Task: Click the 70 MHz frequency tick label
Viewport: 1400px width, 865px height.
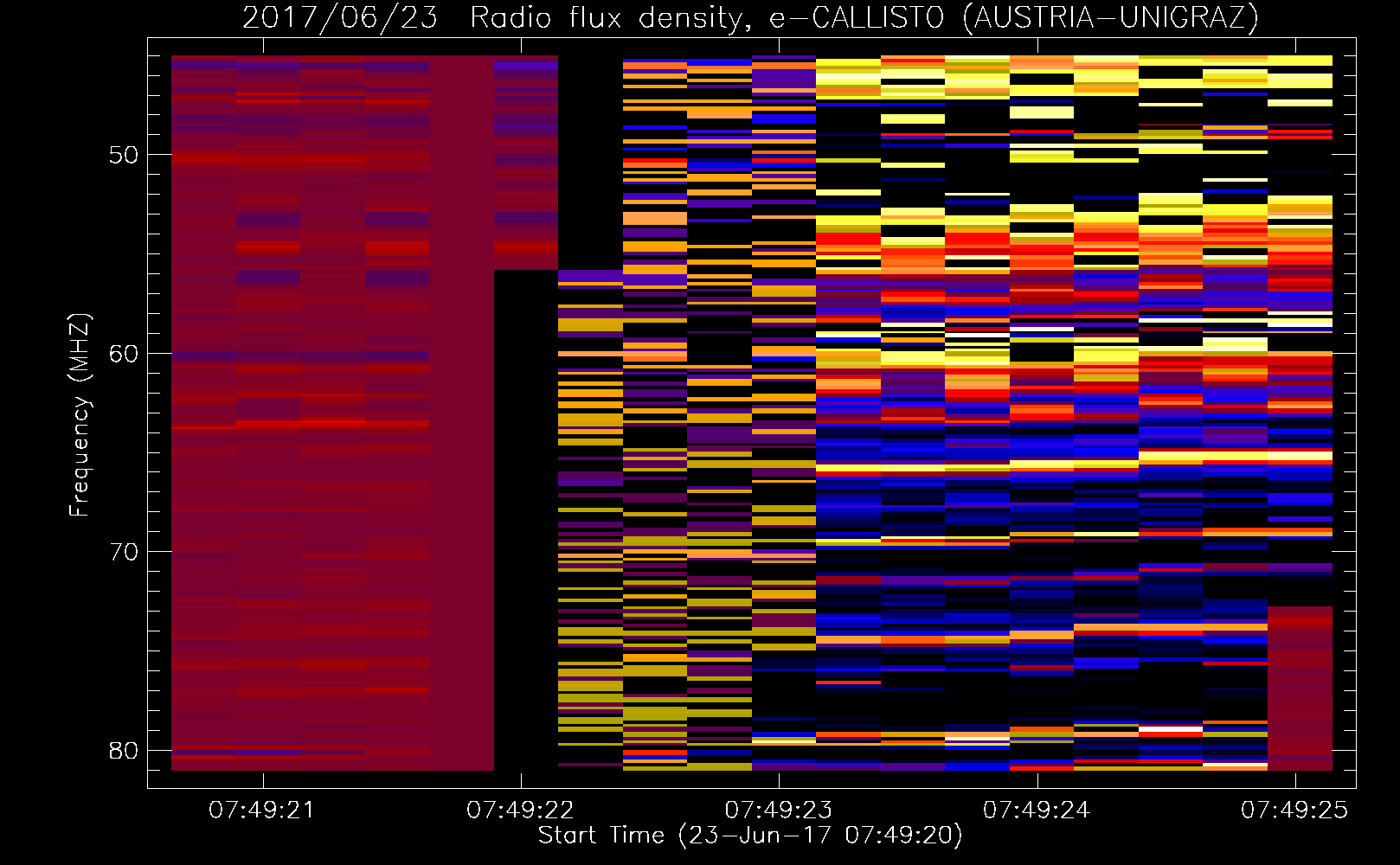Action: coord(124,552)
